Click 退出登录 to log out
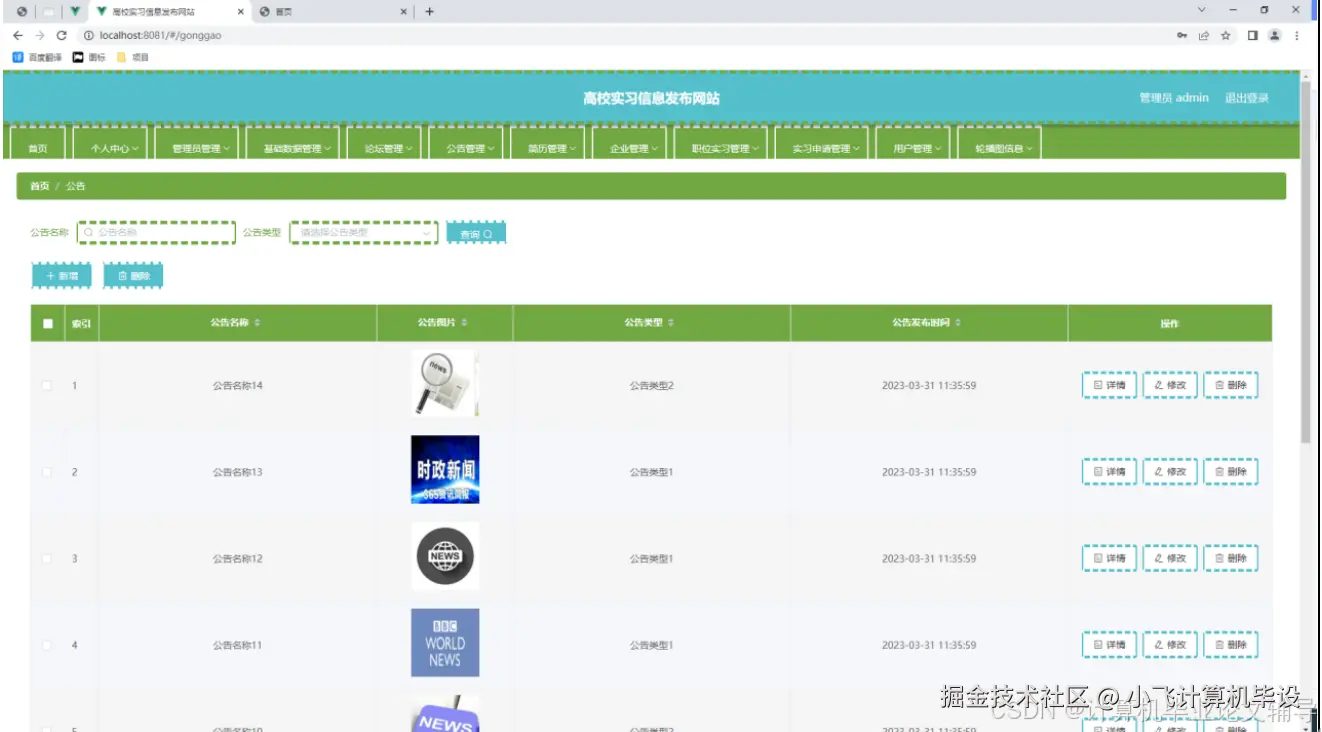The height and width of the screenshot is (732, 1322). click(x=1246, y=98)
